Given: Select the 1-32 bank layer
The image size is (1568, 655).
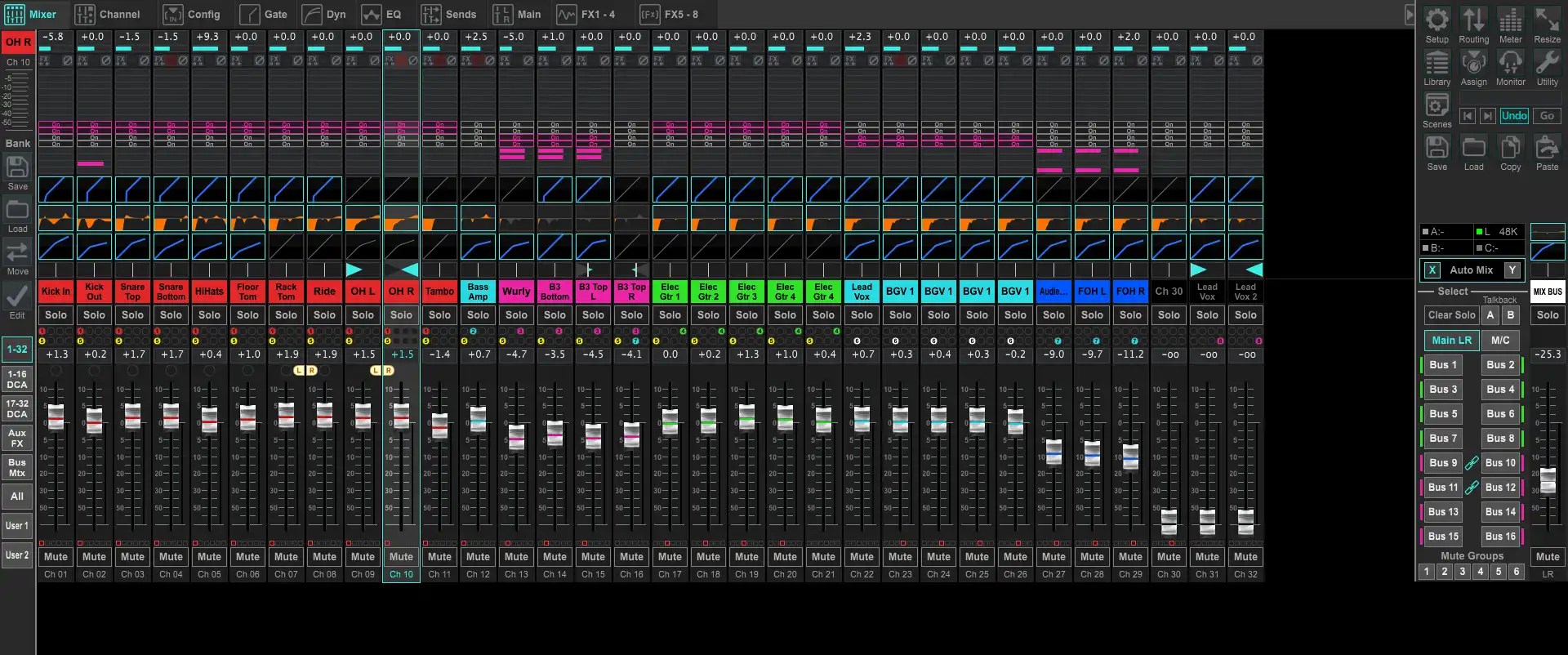Looking at the screenshot, I should coord(17,350).
